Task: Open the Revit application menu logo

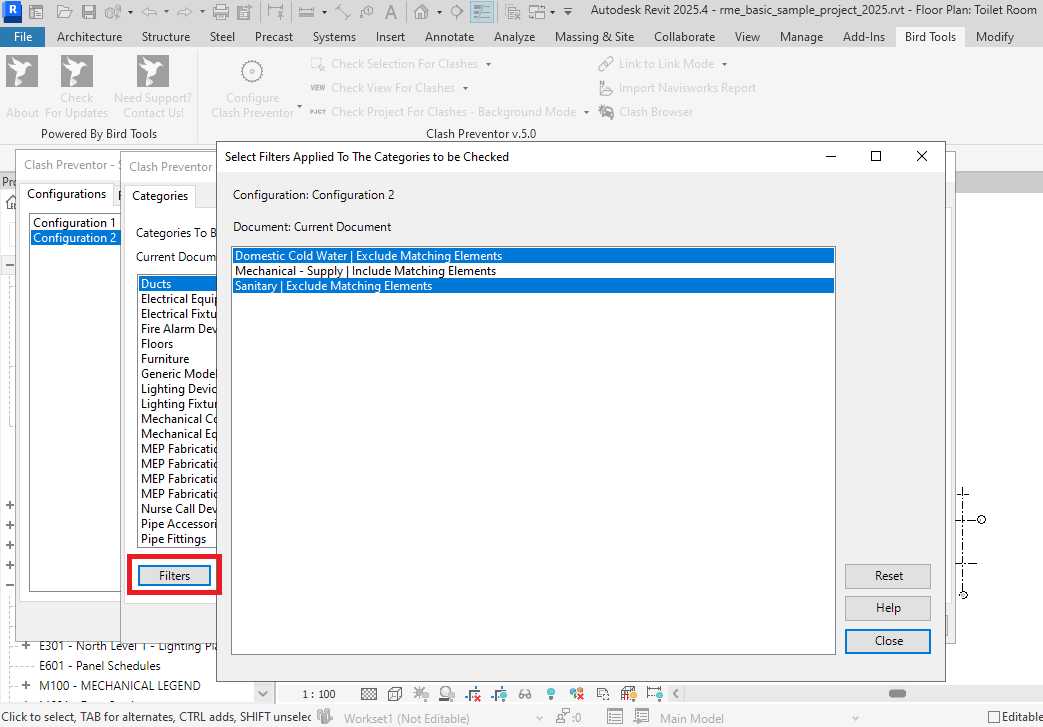Action: (x=13, y=11)
